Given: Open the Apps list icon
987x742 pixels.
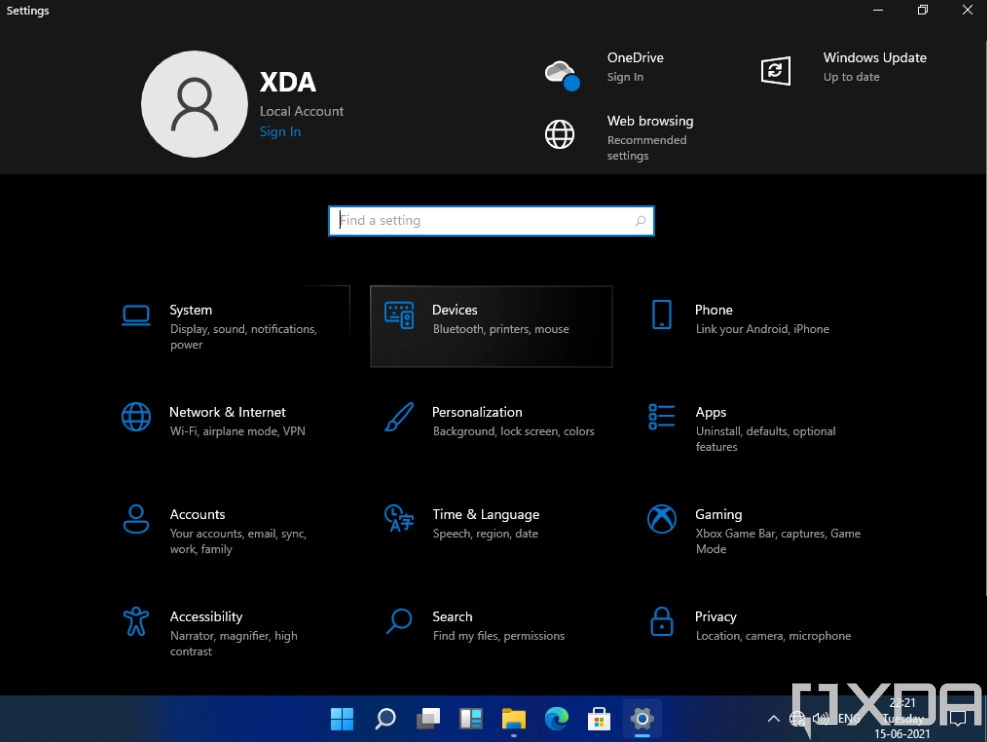Looking at the screenshot, I should [662, 417].
